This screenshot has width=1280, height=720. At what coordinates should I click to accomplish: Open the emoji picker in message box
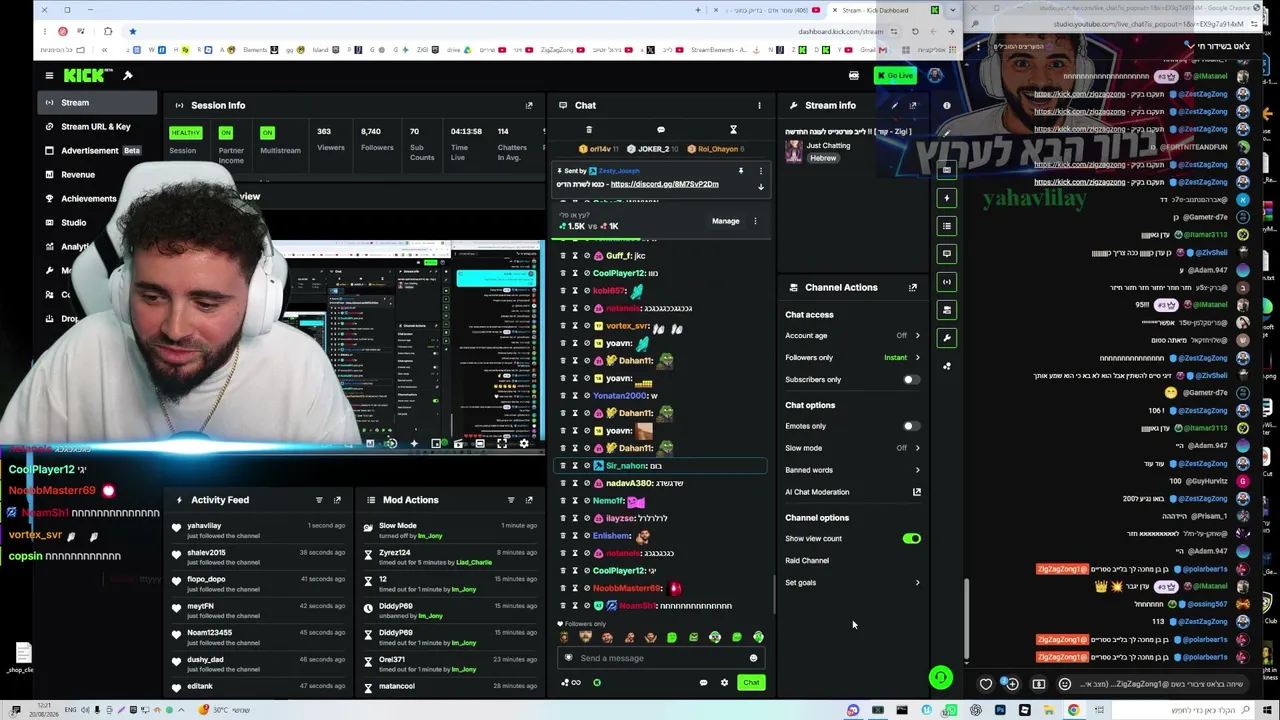click(753, 658)
